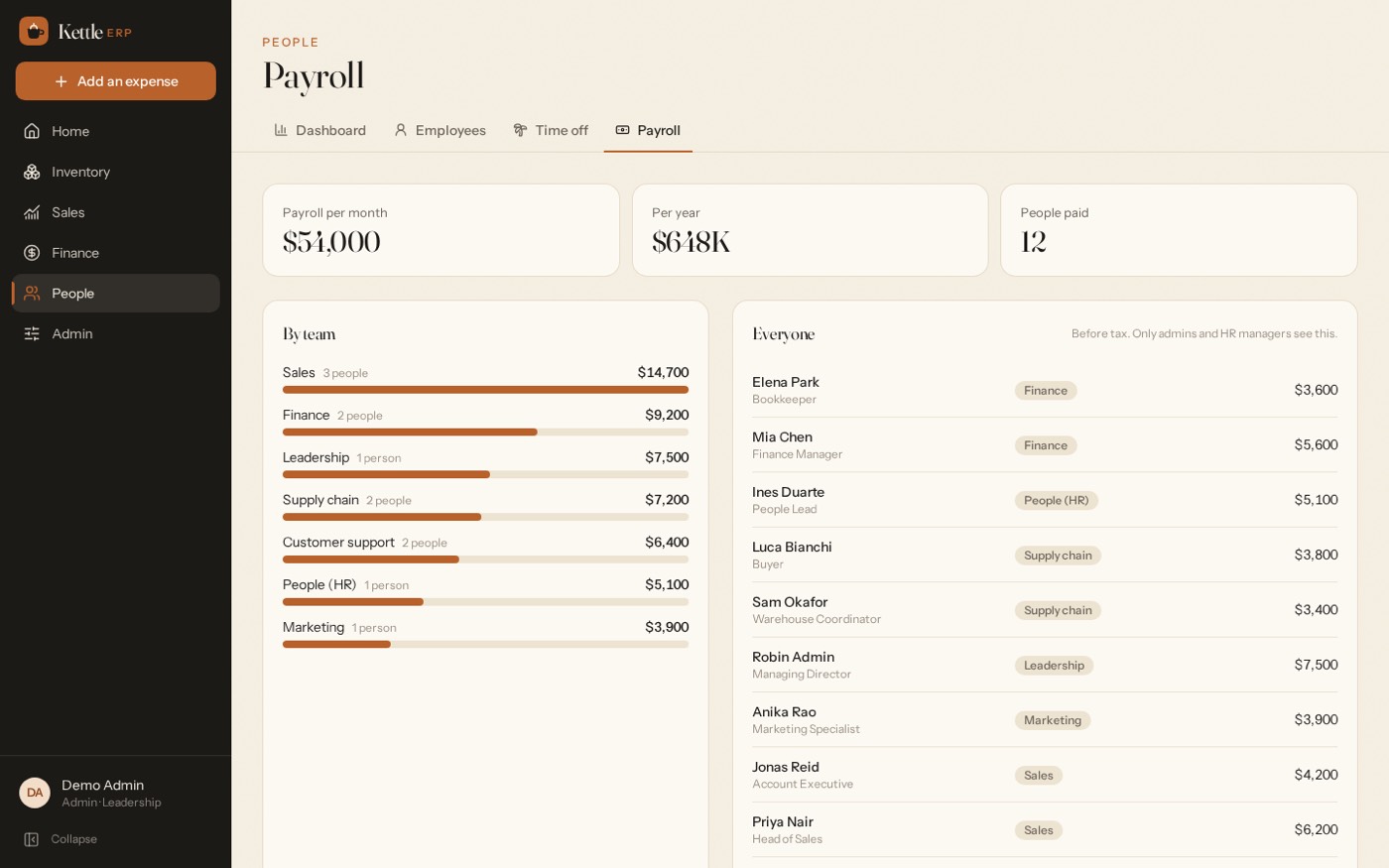
Task: Click Anika Rao's Marketing tag
Action: 1053,720
